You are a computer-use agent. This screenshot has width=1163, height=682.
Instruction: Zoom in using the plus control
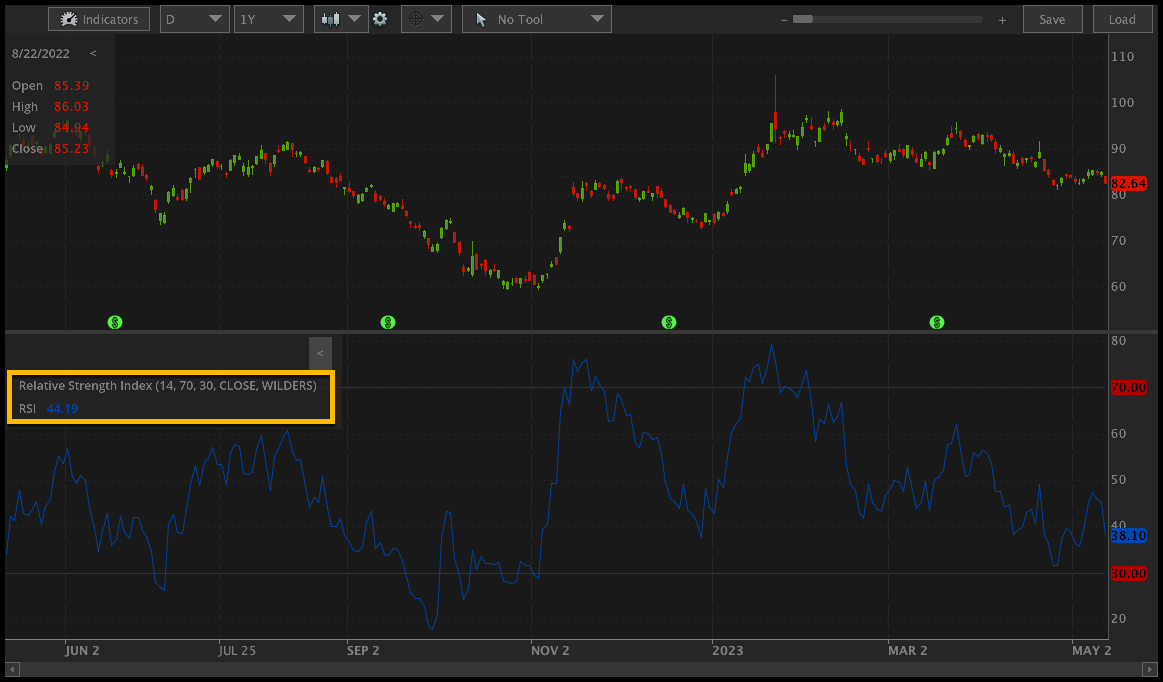click(x=1002, y=18)
